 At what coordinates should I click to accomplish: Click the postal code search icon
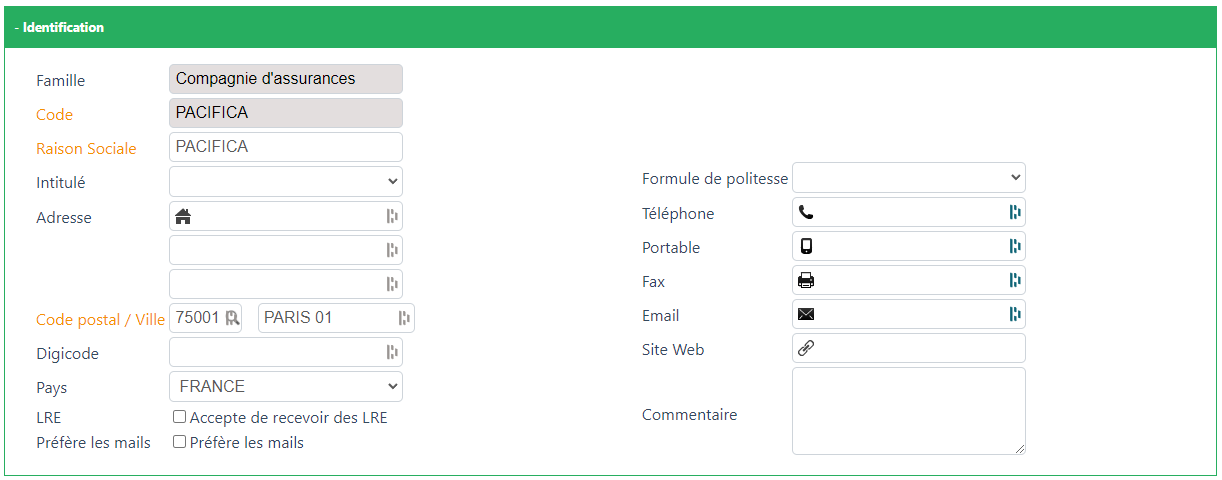click(x=232, y=318)
